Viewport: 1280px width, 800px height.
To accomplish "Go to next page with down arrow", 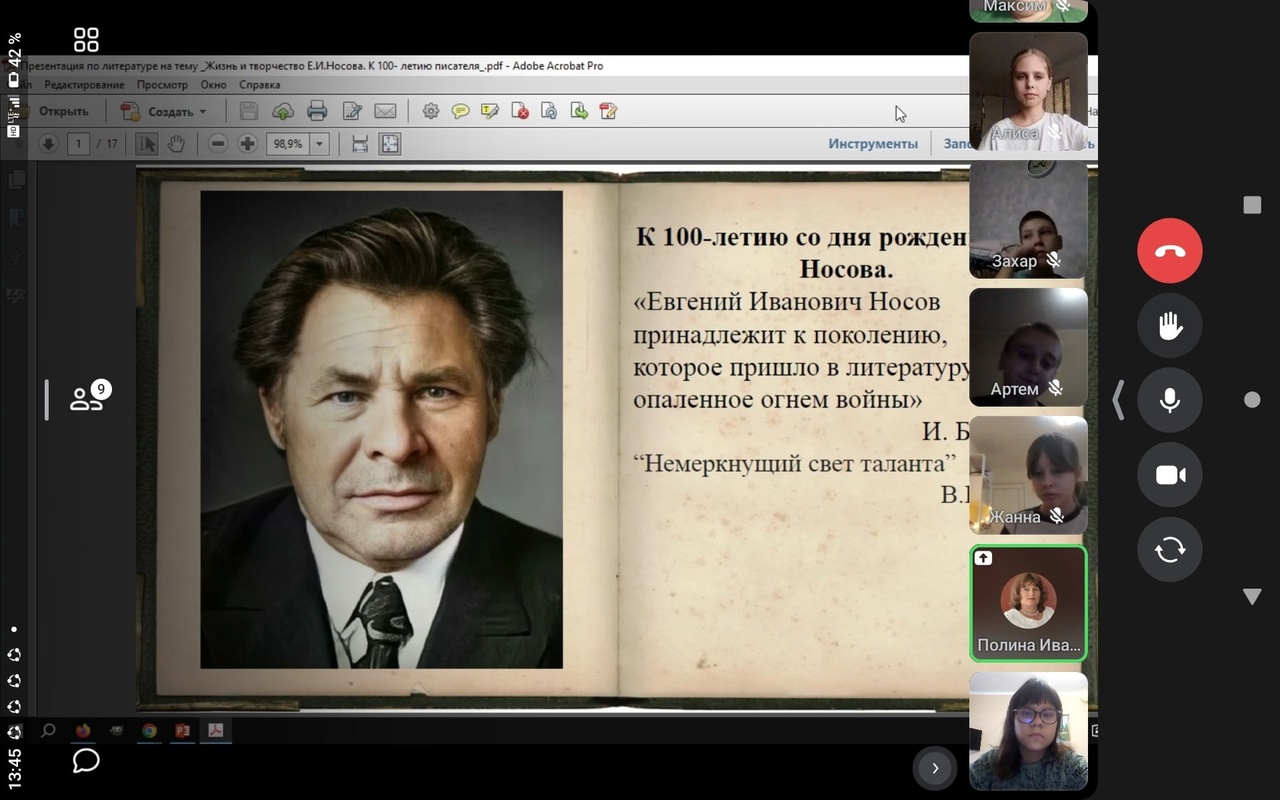I will (48, 144).
